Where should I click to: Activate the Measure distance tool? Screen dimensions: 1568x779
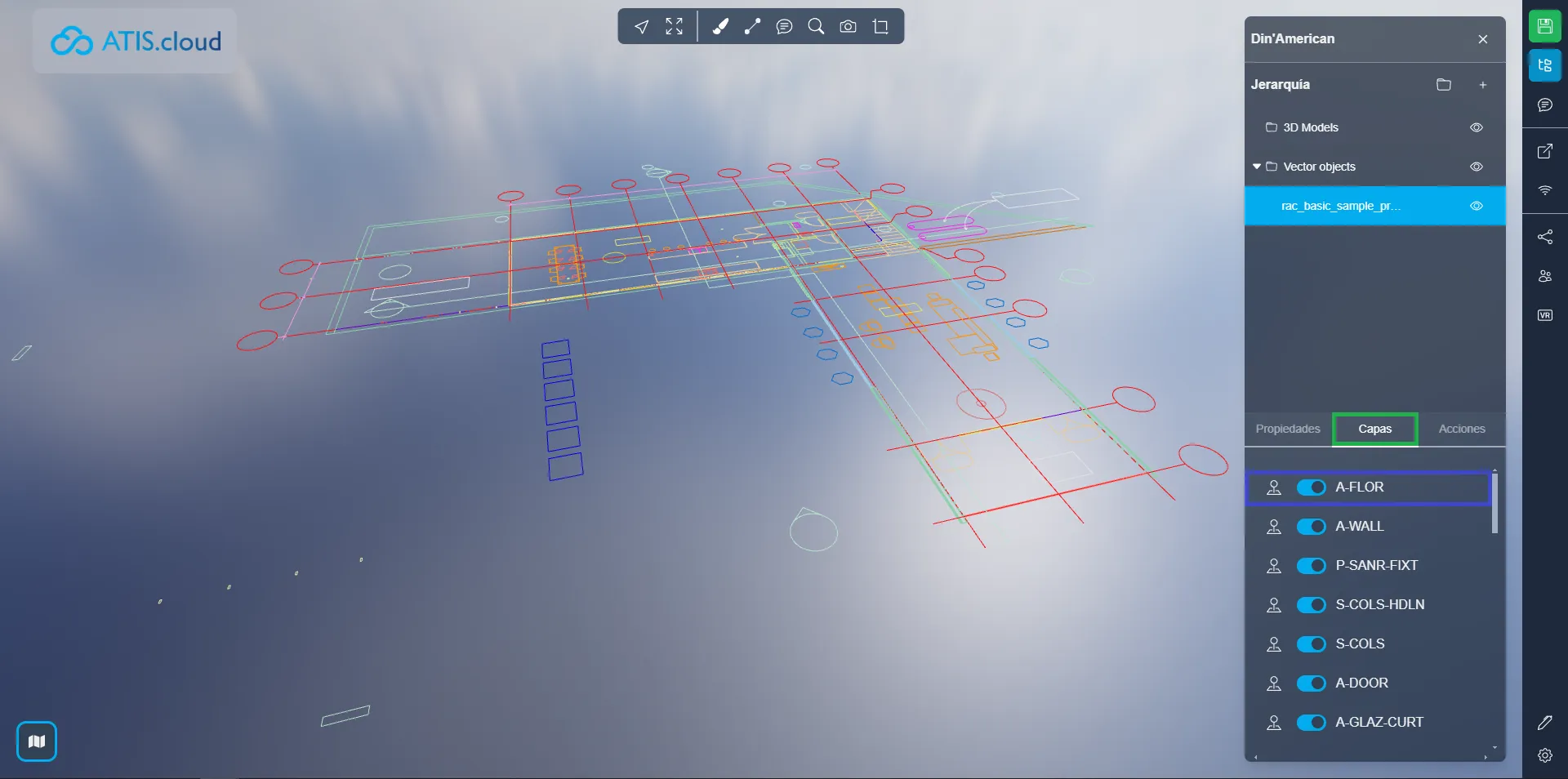pos(753,26)
